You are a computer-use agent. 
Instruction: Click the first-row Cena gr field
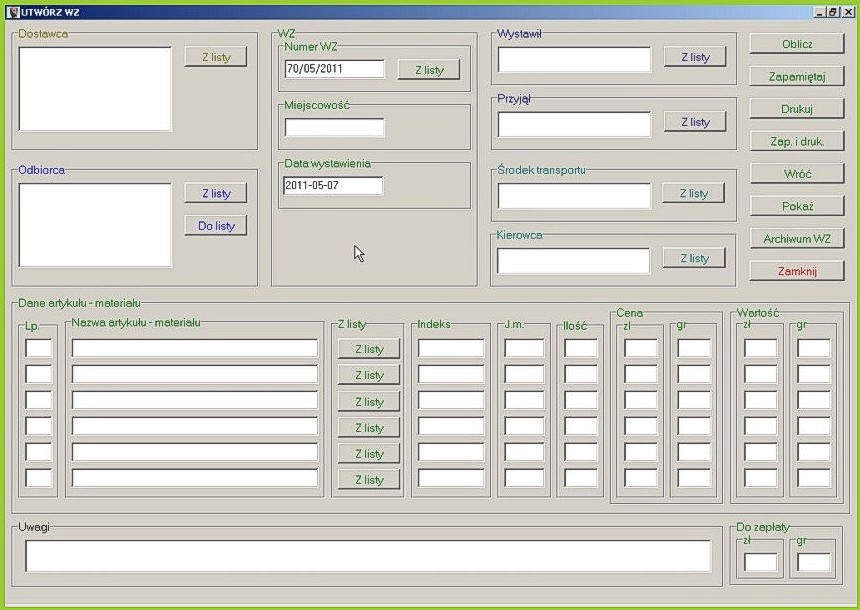pos(694,348)
